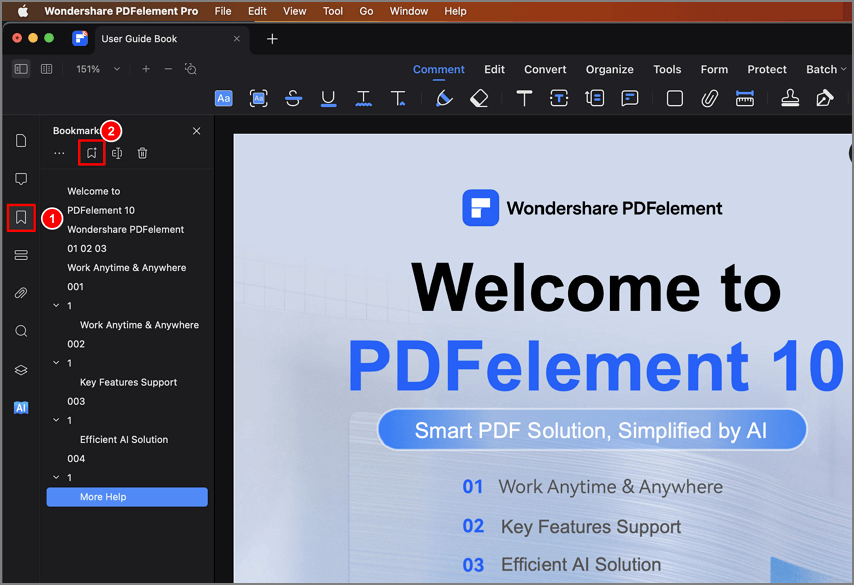Click the Rename bookmark icon

117,153
